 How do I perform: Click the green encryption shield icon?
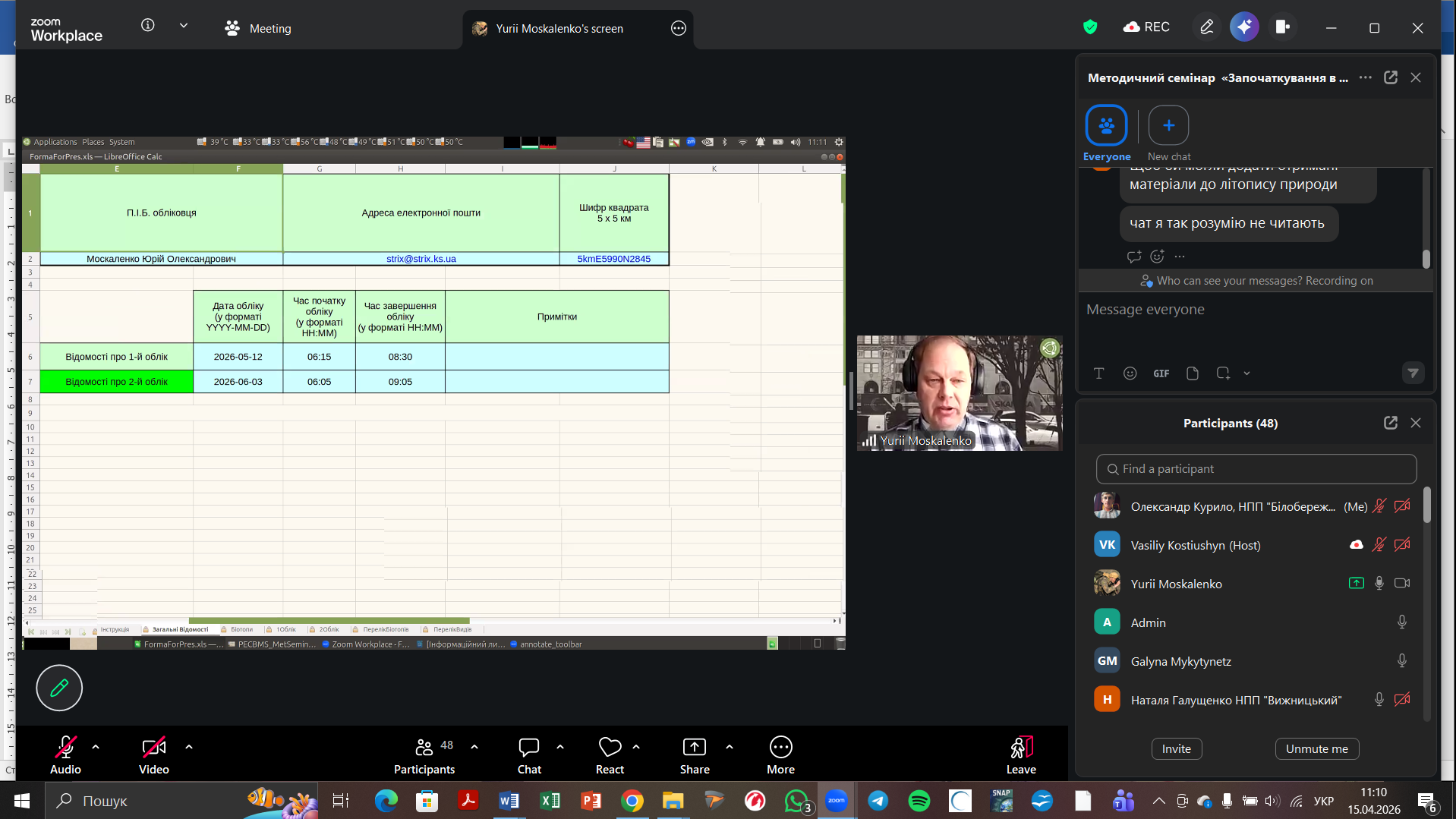tap(1090, 27)
